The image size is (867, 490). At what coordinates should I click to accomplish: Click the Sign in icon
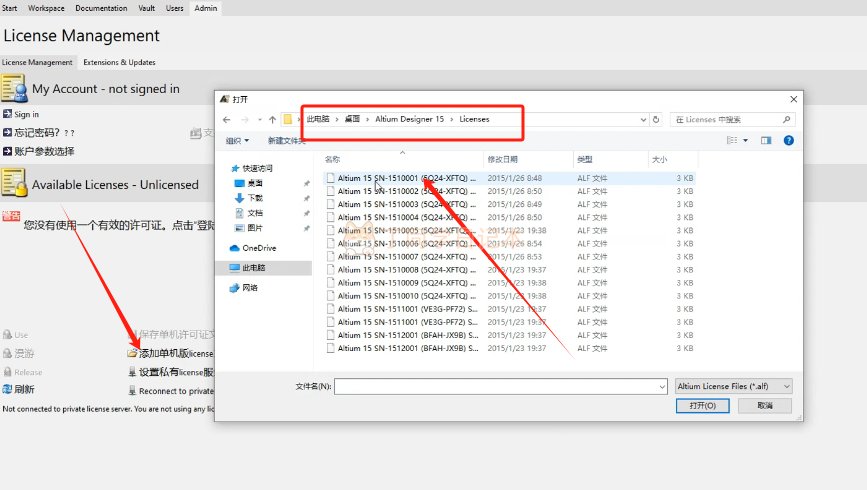[7, 115]
